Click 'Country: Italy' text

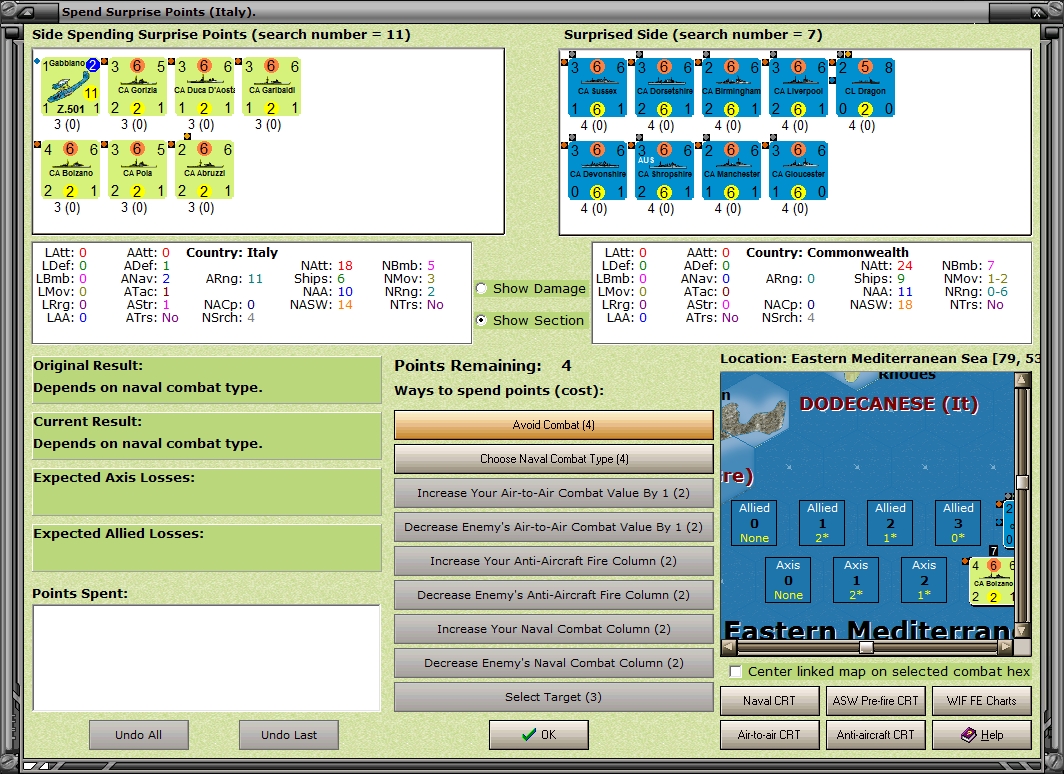click(232, 252)
